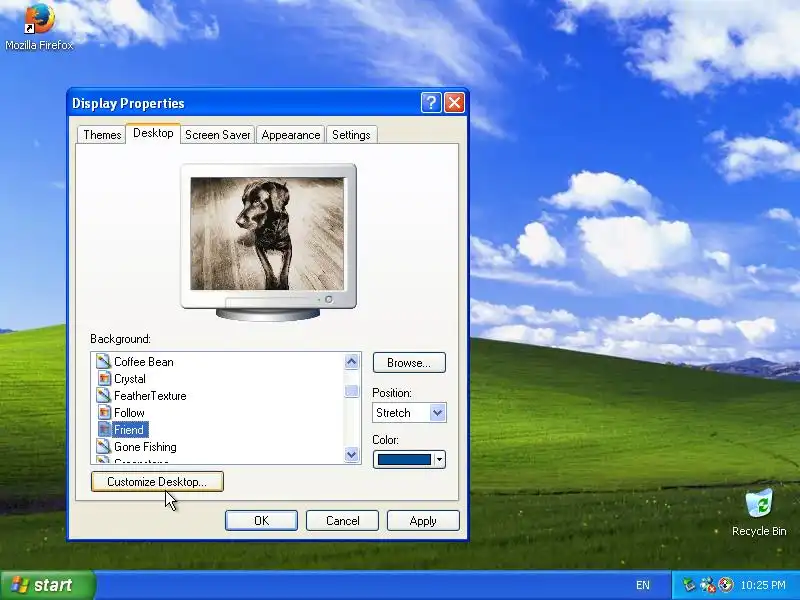
Task: Open the Screen Saver tab
Action: 217,135
